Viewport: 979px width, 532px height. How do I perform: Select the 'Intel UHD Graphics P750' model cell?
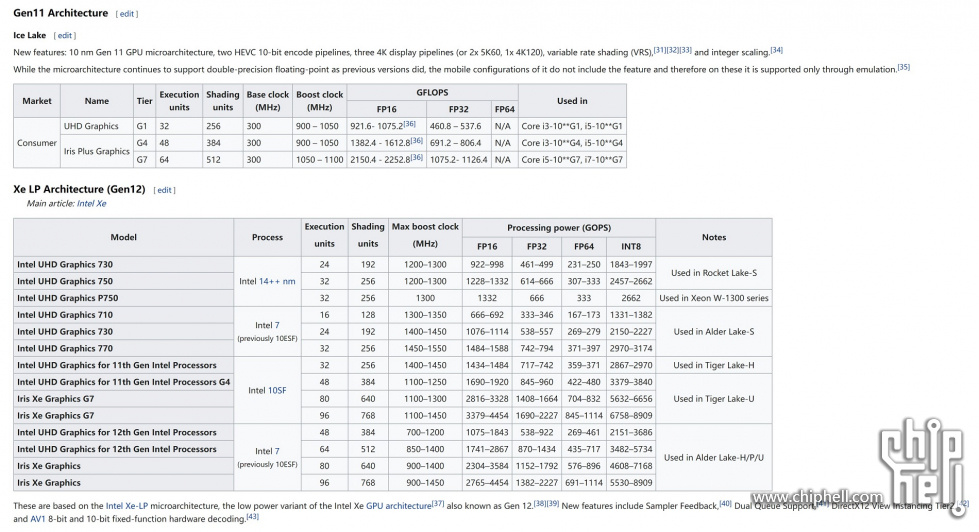point(124,298)
